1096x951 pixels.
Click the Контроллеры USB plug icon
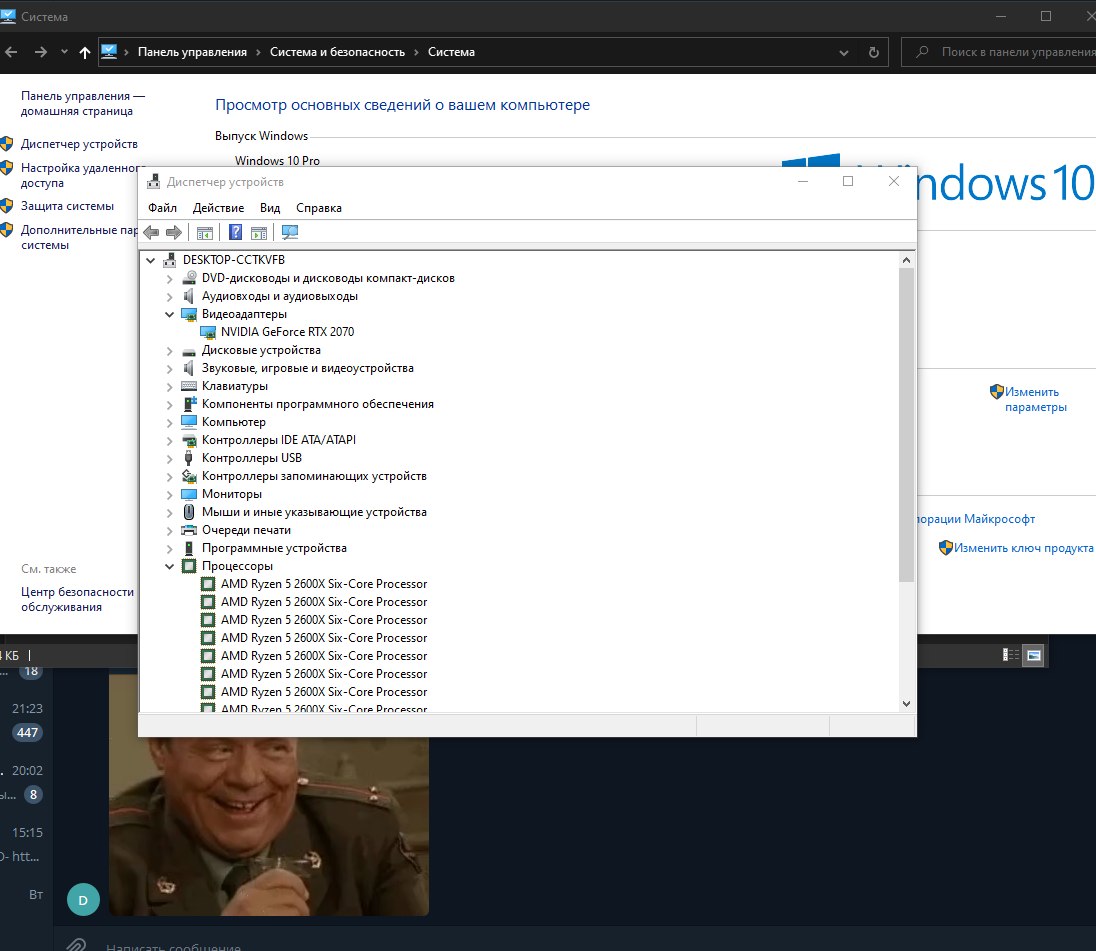[x=189, y=458]
